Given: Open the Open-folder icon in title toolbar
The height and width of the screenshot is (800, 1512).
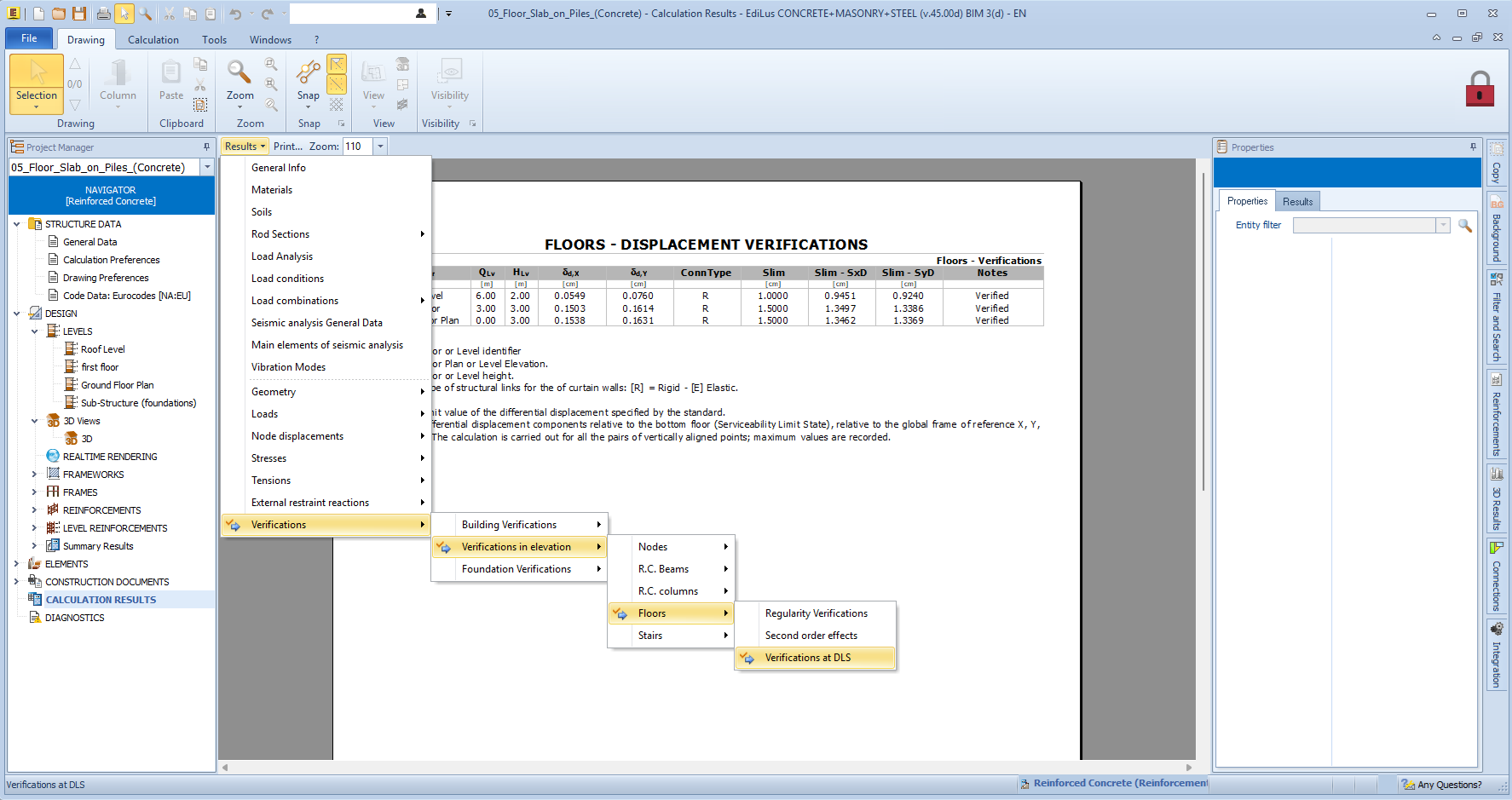Looking at the screenshot, I should (59, 14).
